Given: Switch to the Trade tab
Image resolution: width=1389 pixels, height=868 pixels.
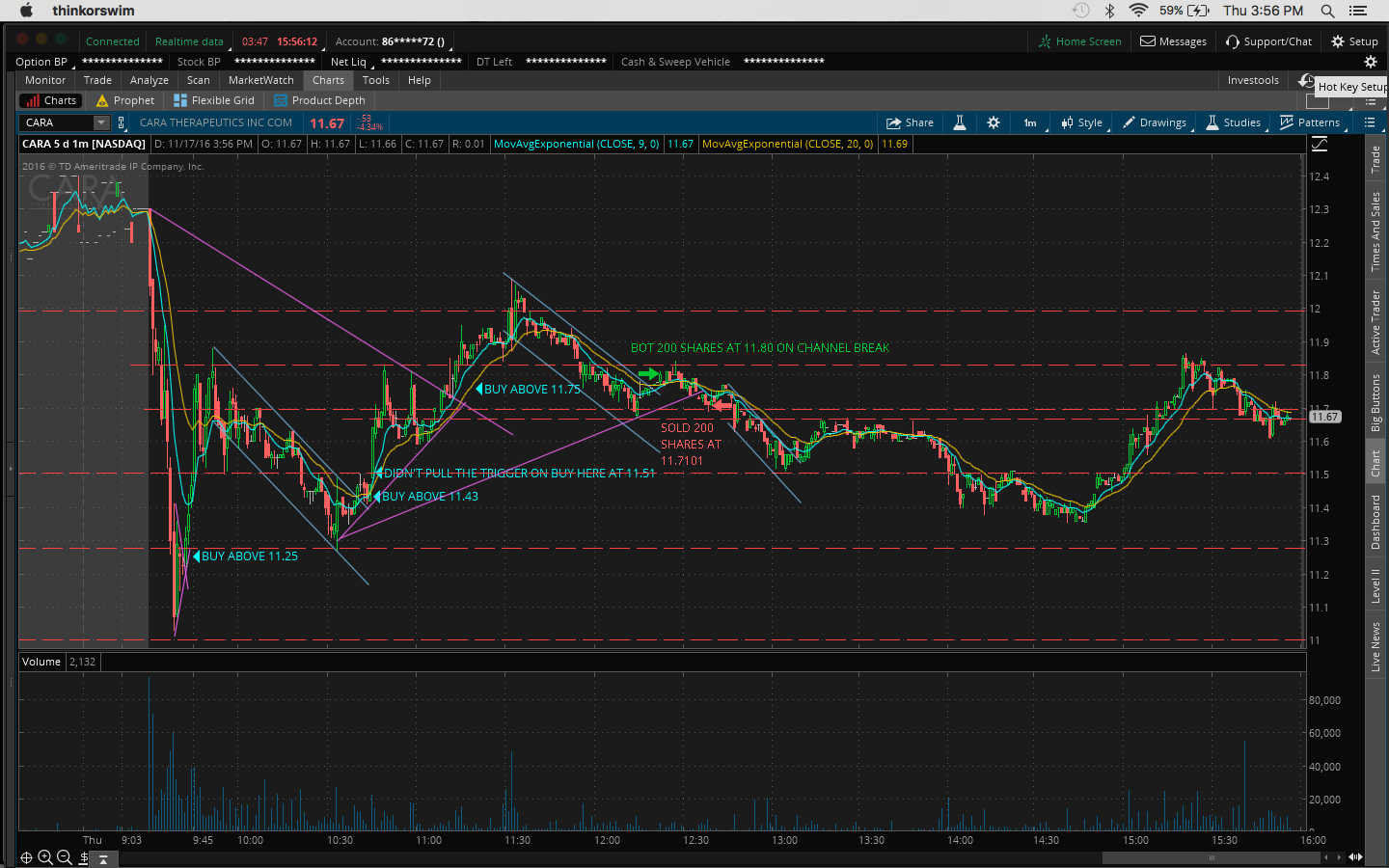Looking at the screenshot, I should (x=97, y=80).
